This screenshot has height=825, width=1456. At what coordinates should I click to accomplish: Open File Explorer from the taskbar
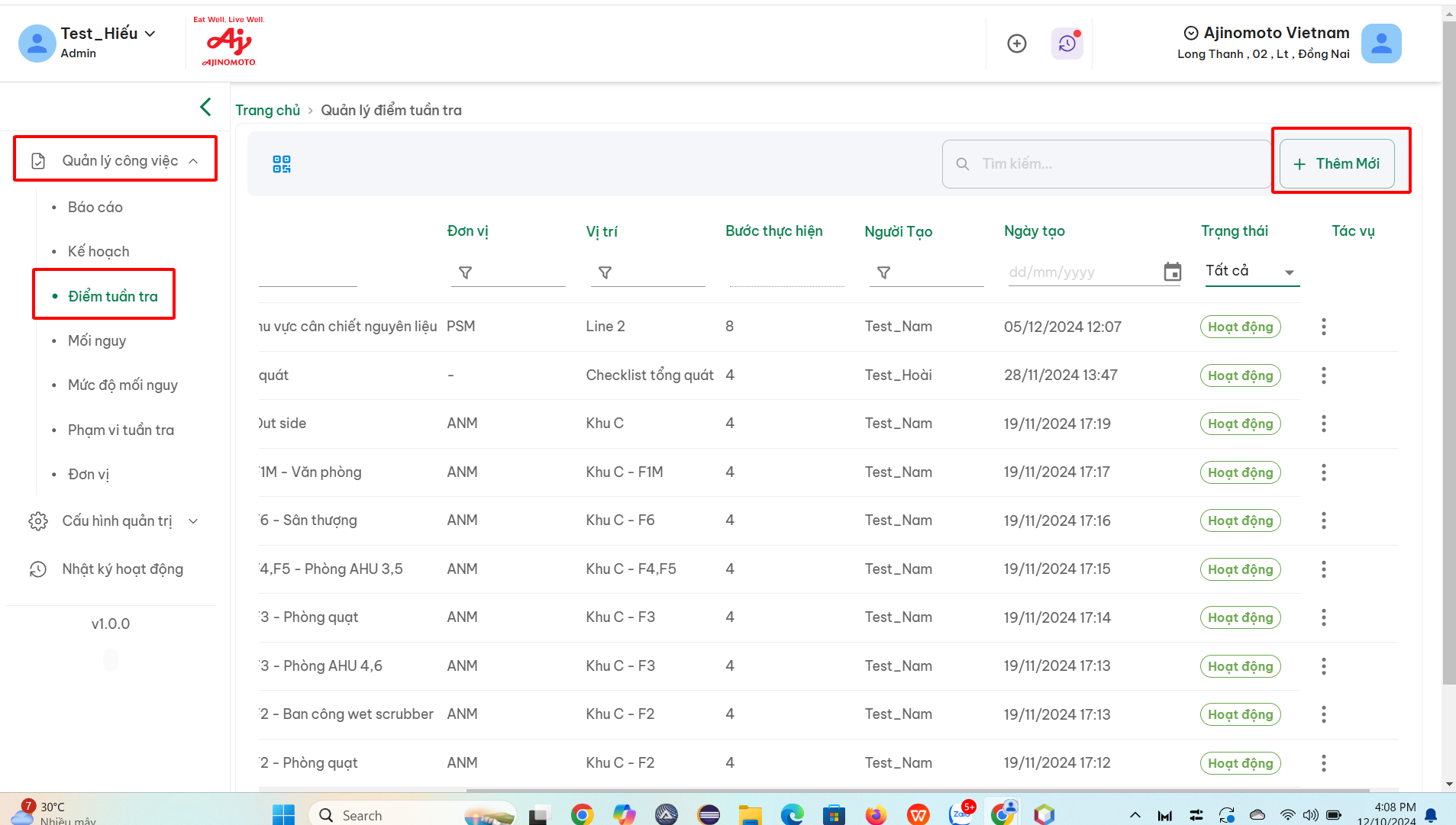point(750,815)
